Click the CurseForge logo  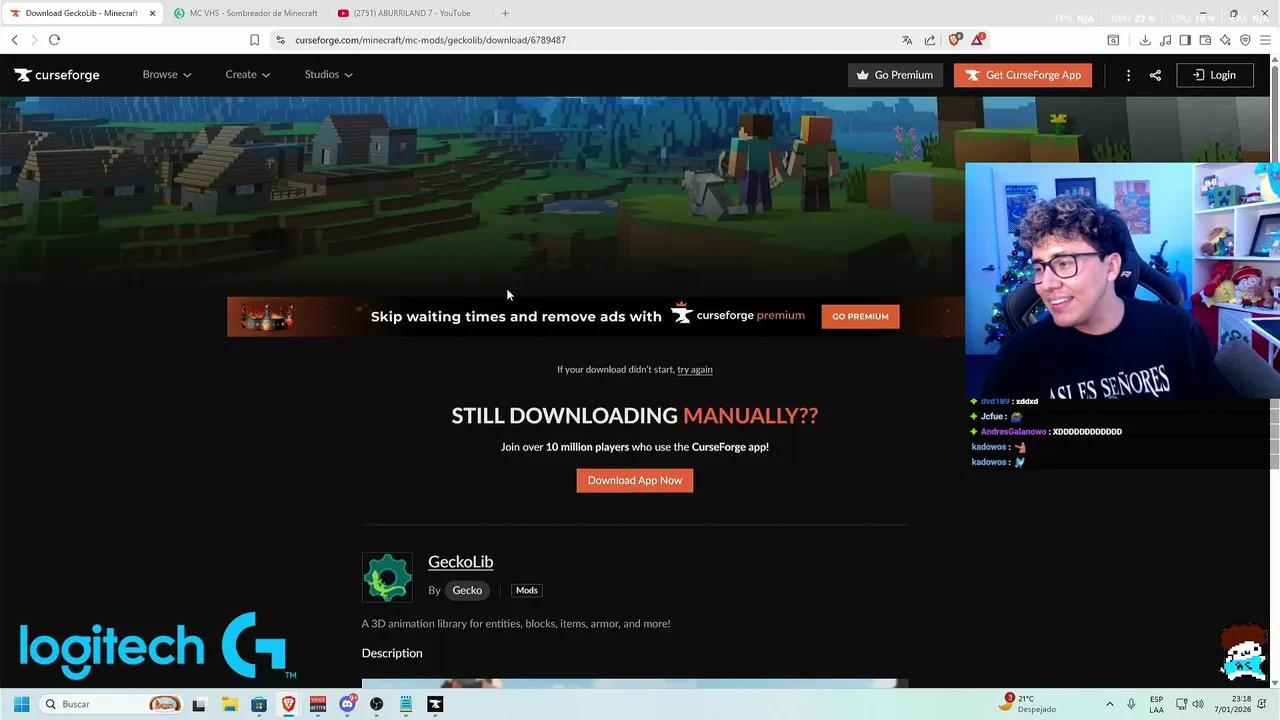(57, 75)
